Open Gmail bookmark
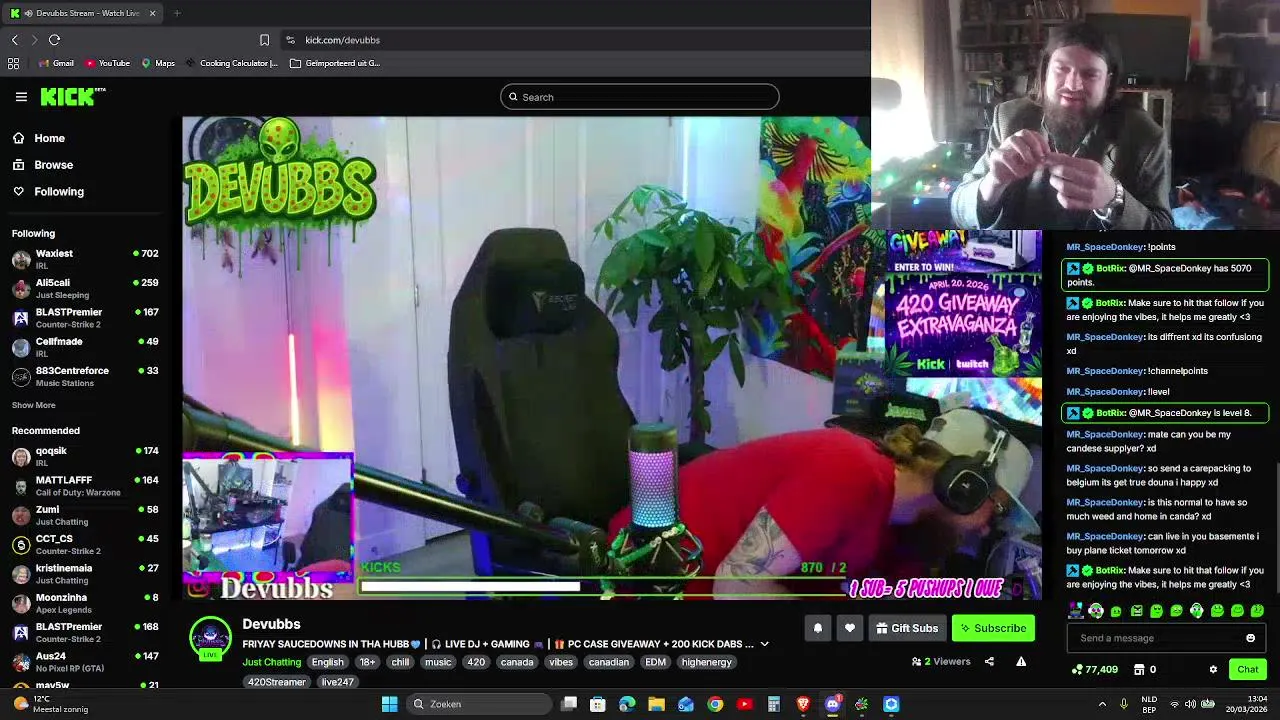This screenshot has height=720, width=1280. (x=56, y=63)
